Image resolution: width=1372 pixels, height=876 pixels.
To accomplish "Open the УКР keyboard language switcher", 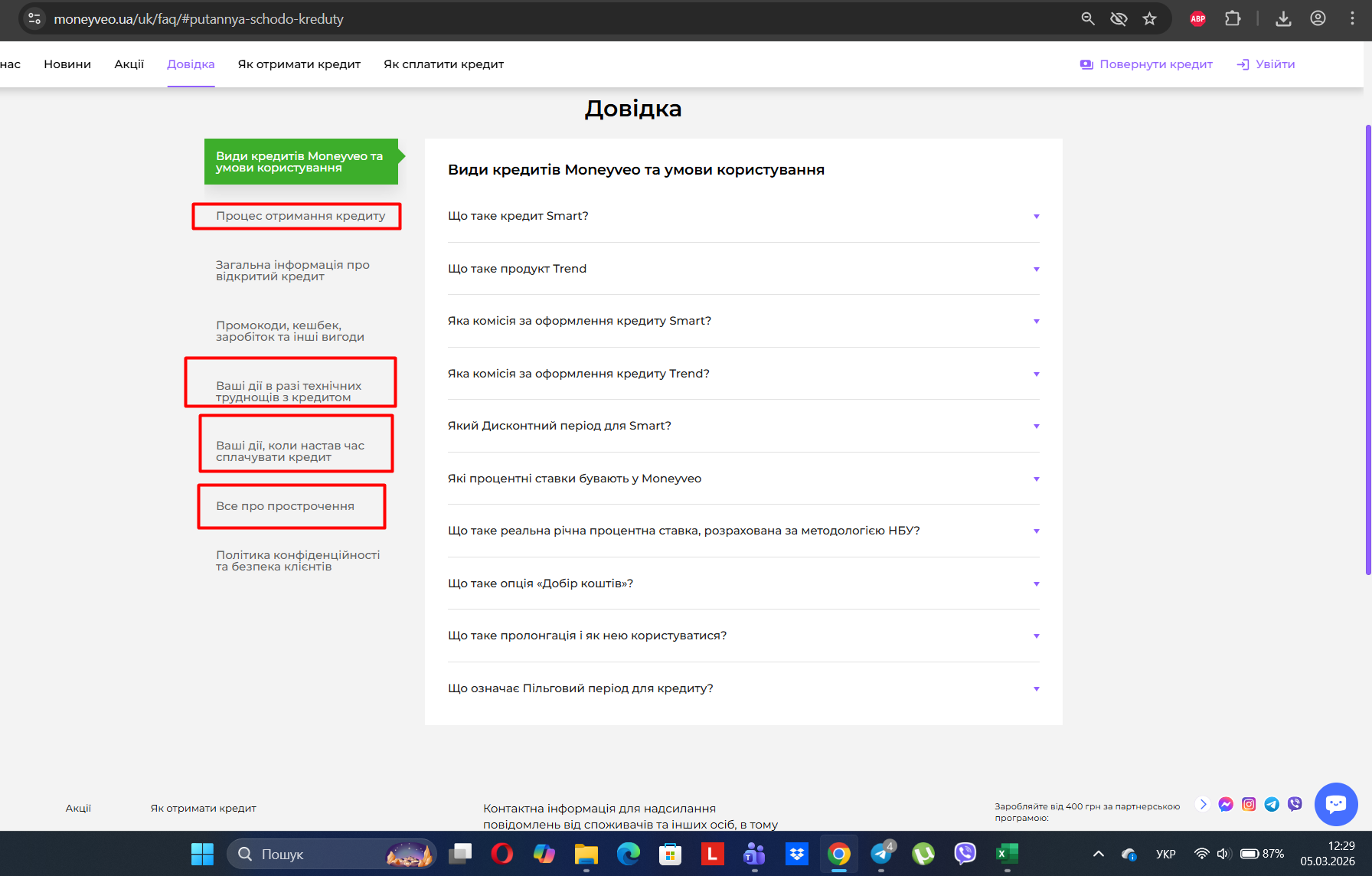I will pos(1165,854).
